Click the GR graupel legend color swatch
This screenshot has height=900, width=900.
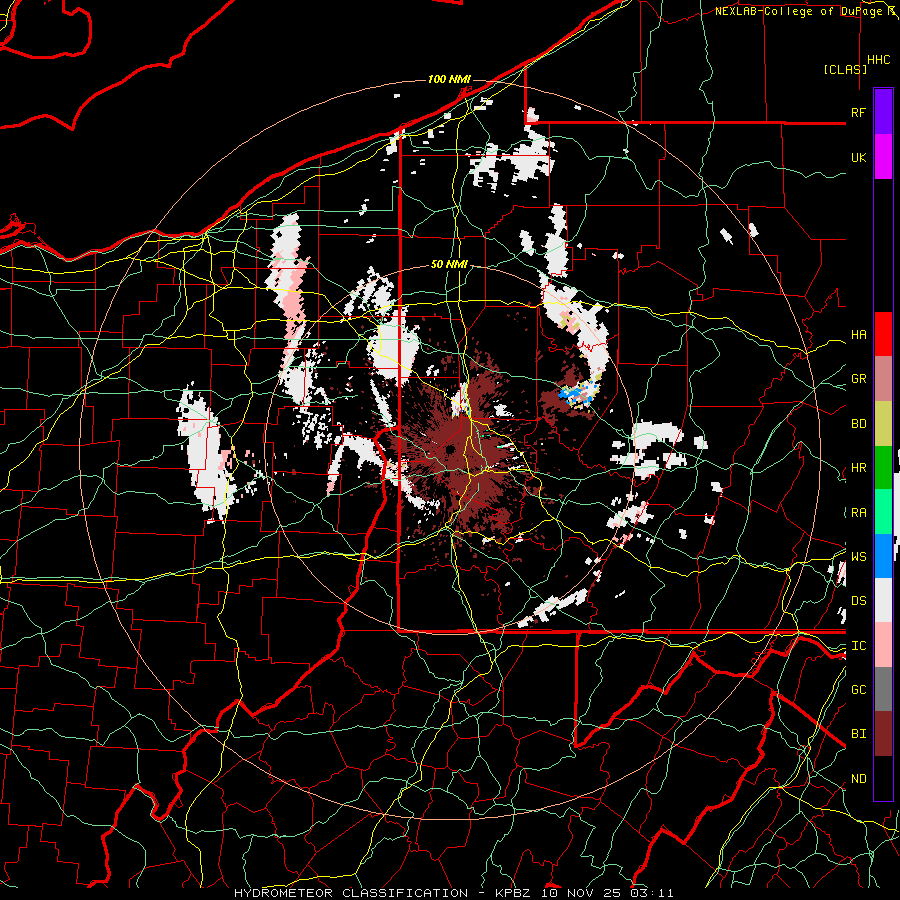[x=883, y=378]
